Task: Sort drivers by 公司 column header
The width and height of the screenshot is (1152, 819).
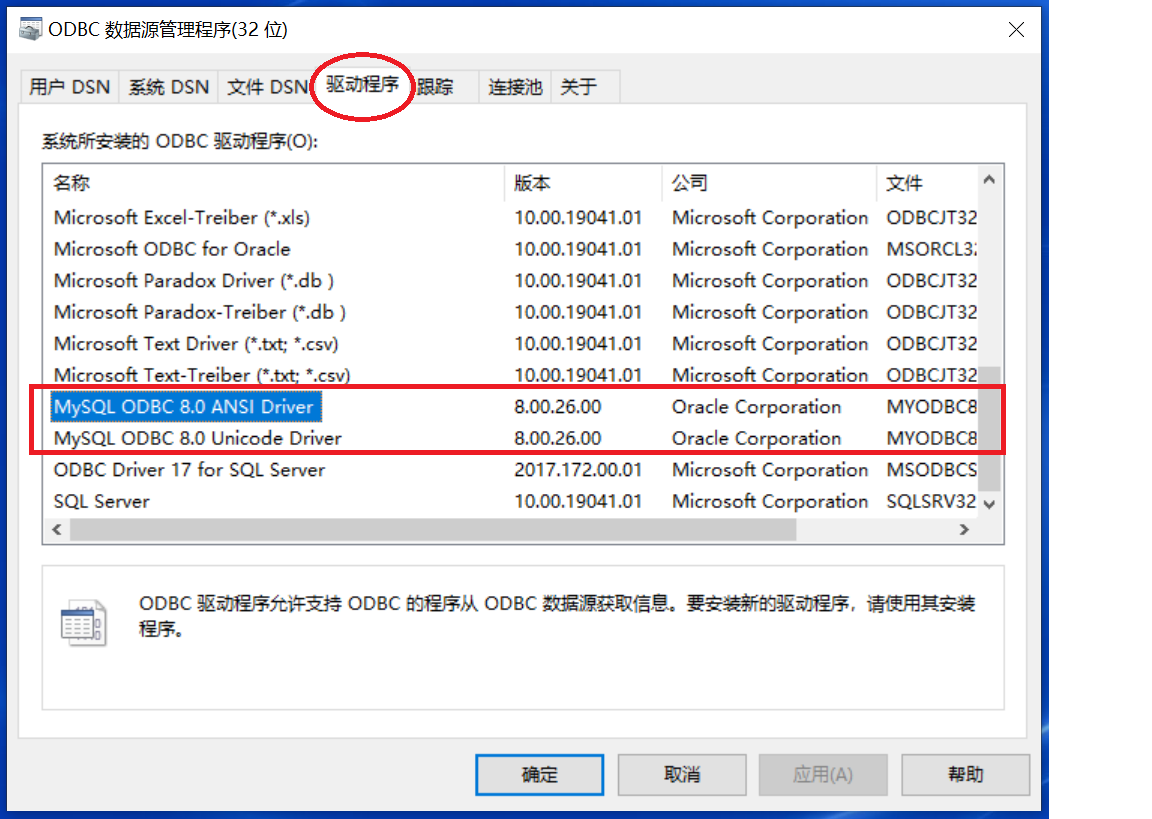Action: [x=769, y=183]
